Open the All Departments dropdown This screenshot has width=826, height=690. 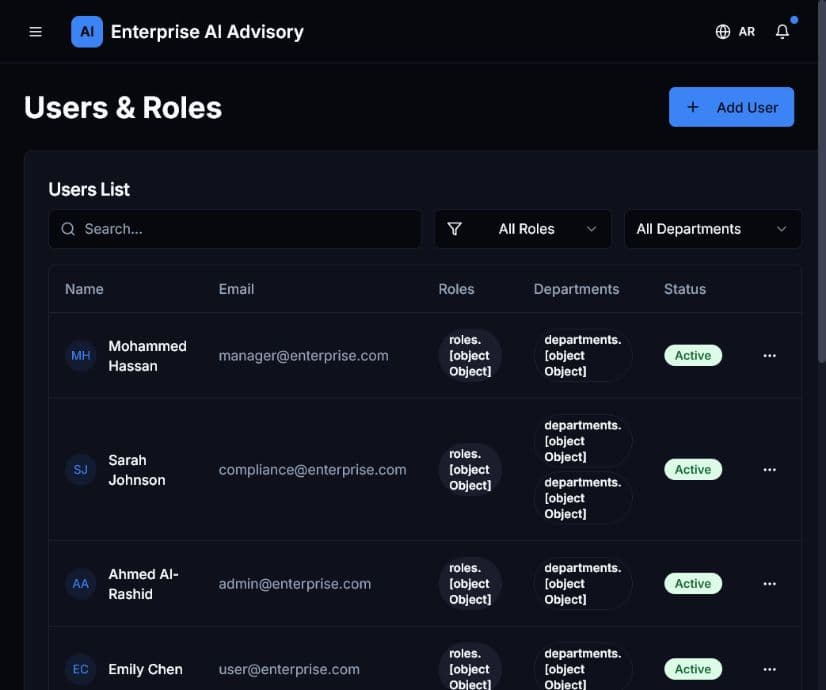click(713, 229)
